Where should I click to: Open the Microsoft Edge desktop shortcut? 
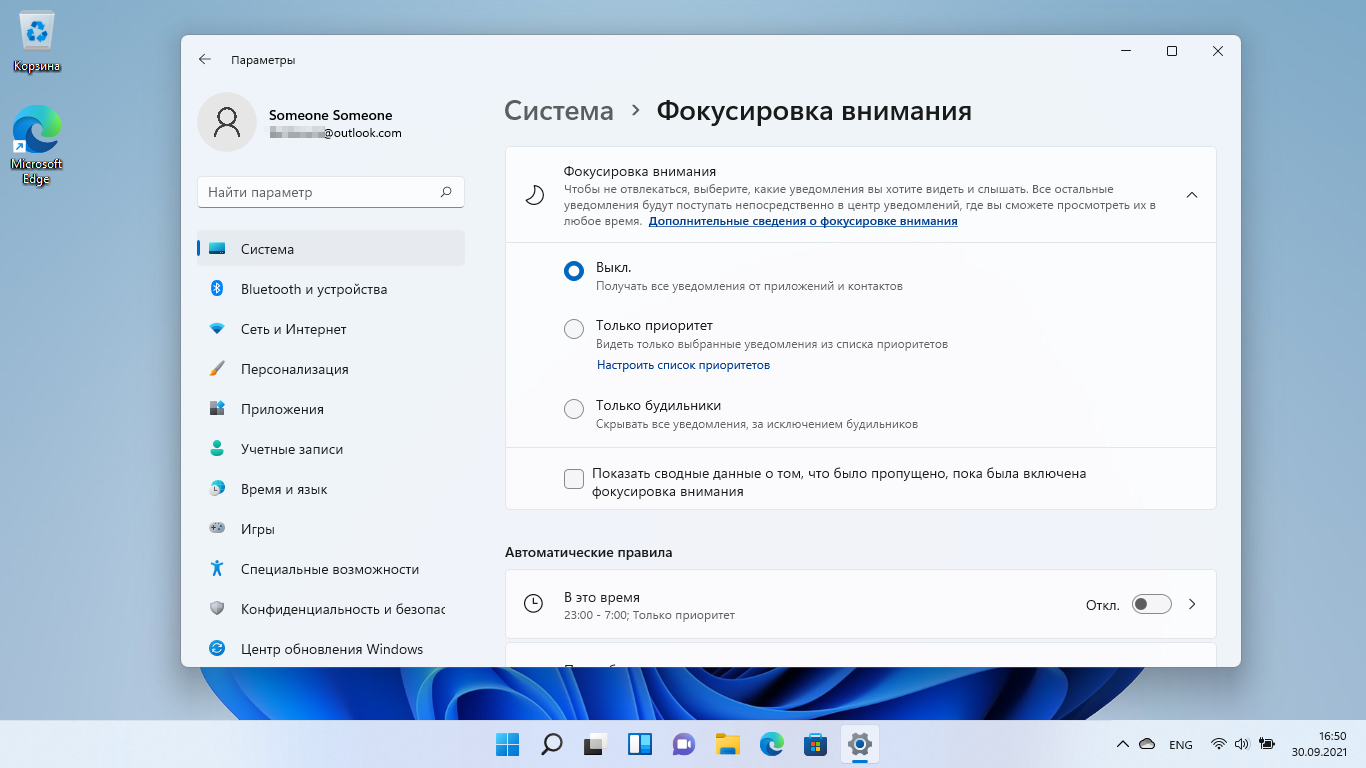pos(37,145)
